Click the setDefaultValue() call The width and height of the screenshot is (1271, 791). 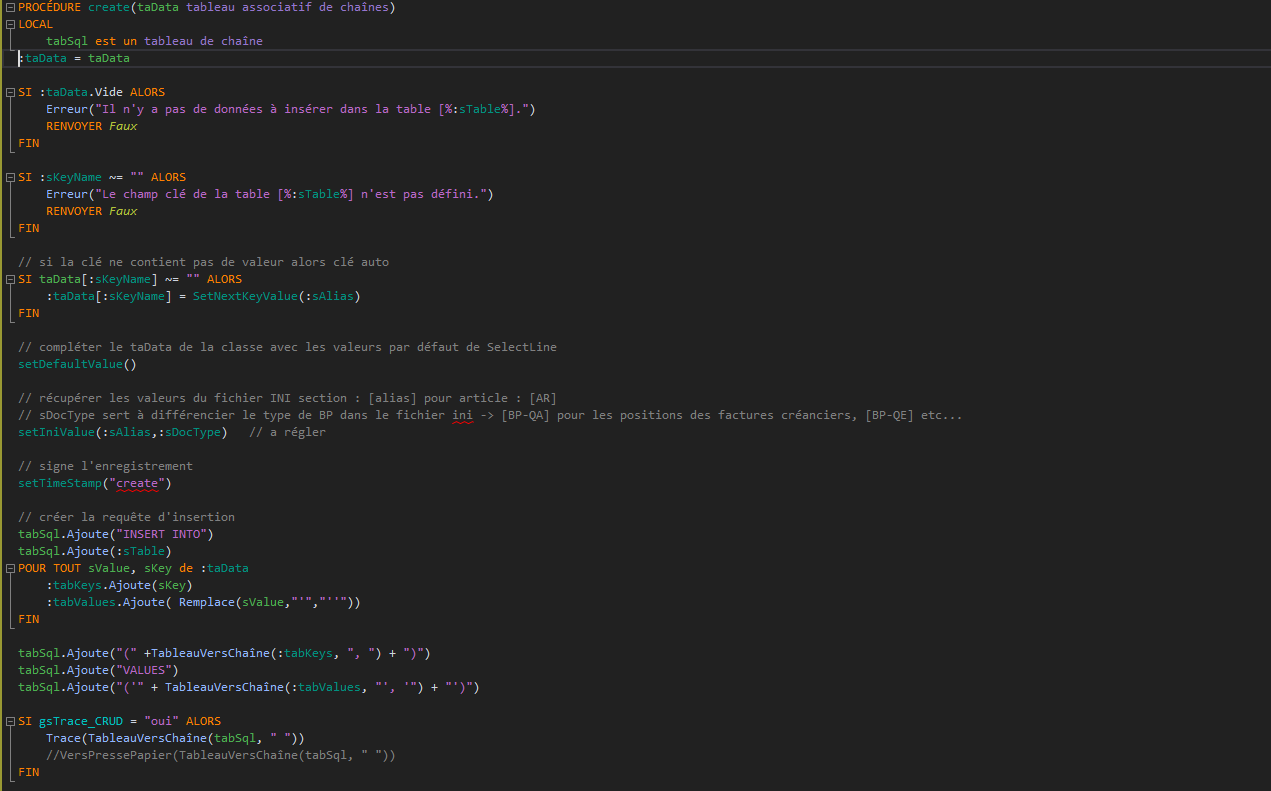coord(77,364)
